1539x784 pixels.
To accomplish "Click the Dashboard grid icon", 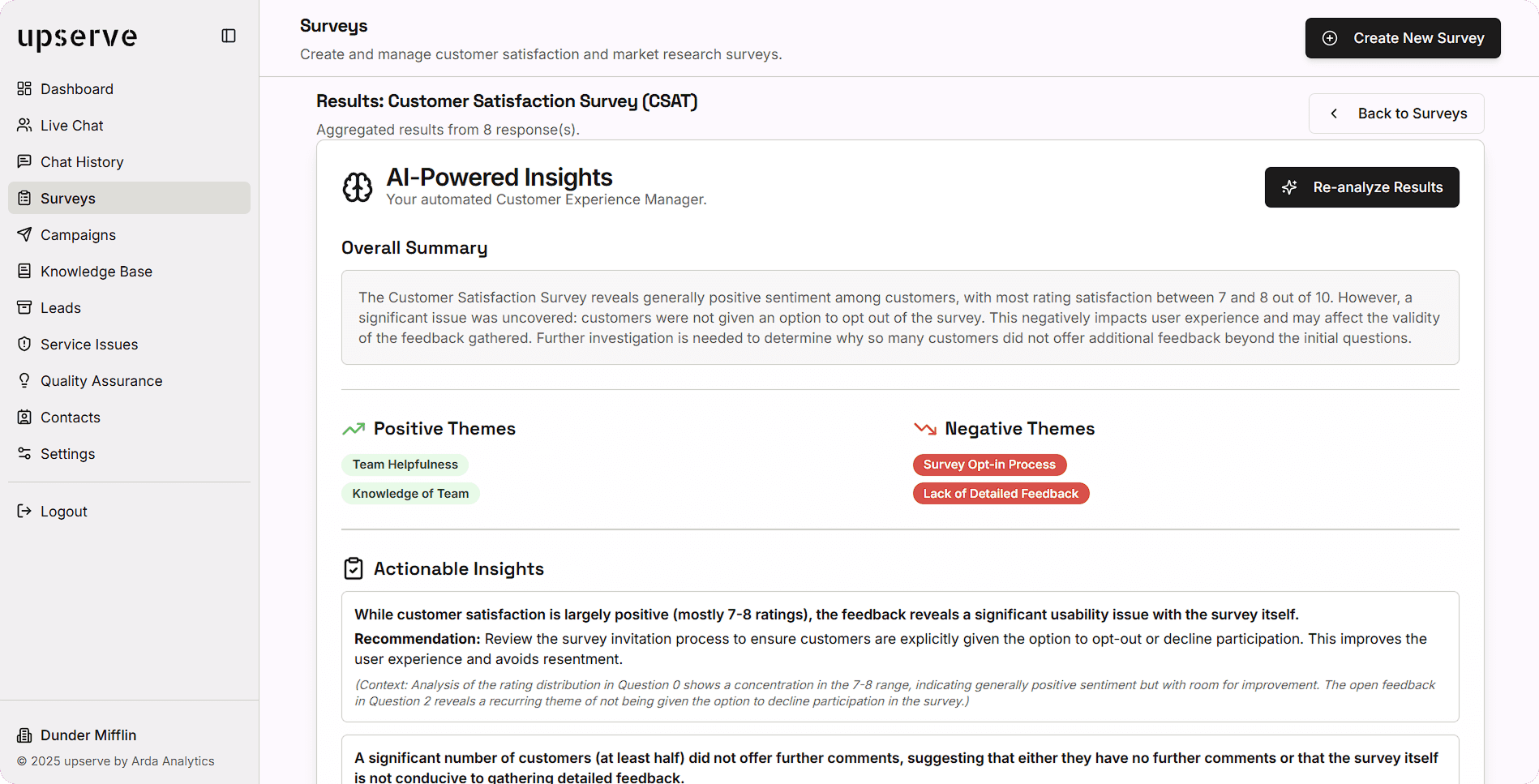I will (24, 88).
